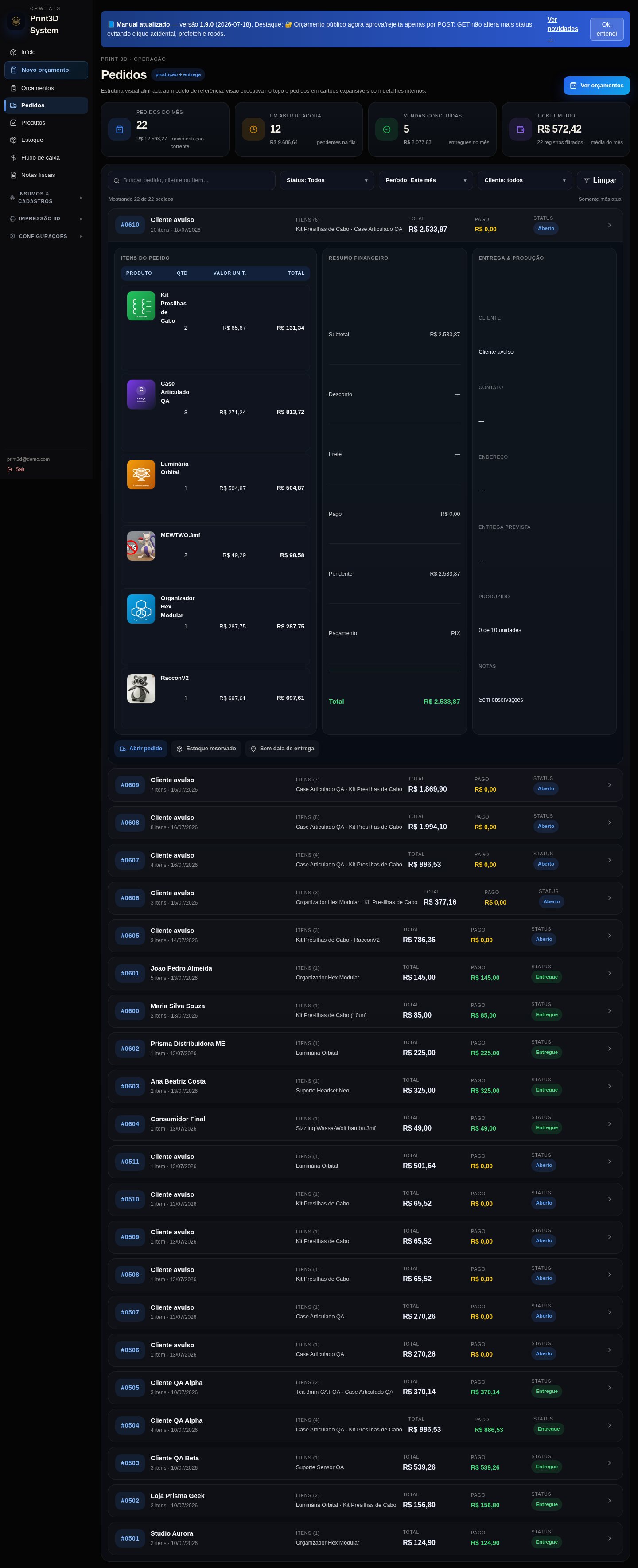Expand the Insumos & Cadastros section
Image resolution: width=638 pixels, height=1568 pixels.
coord(46,197)
